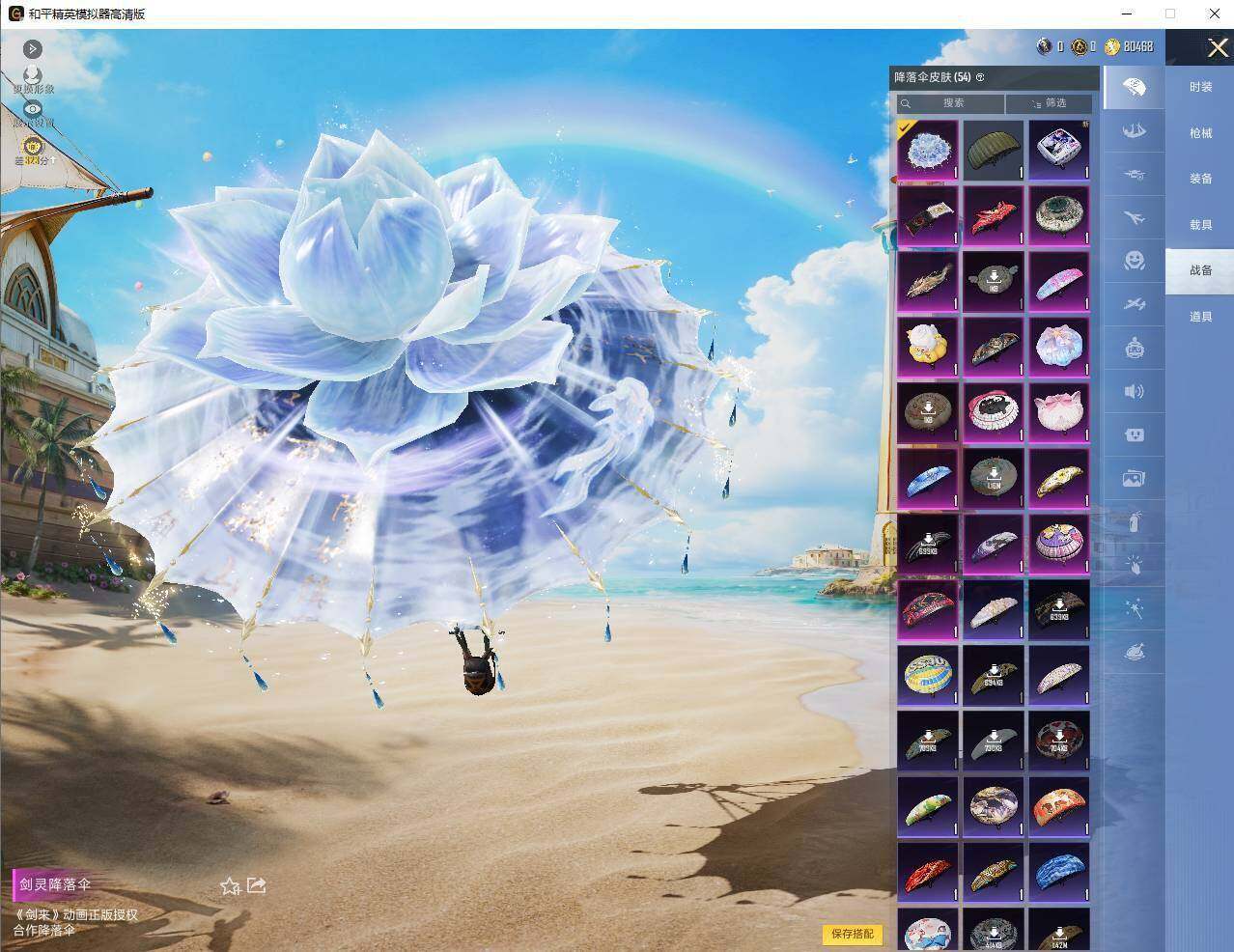
Task: Open the finger-snap gesture category icon
Action: (1134, 566)
